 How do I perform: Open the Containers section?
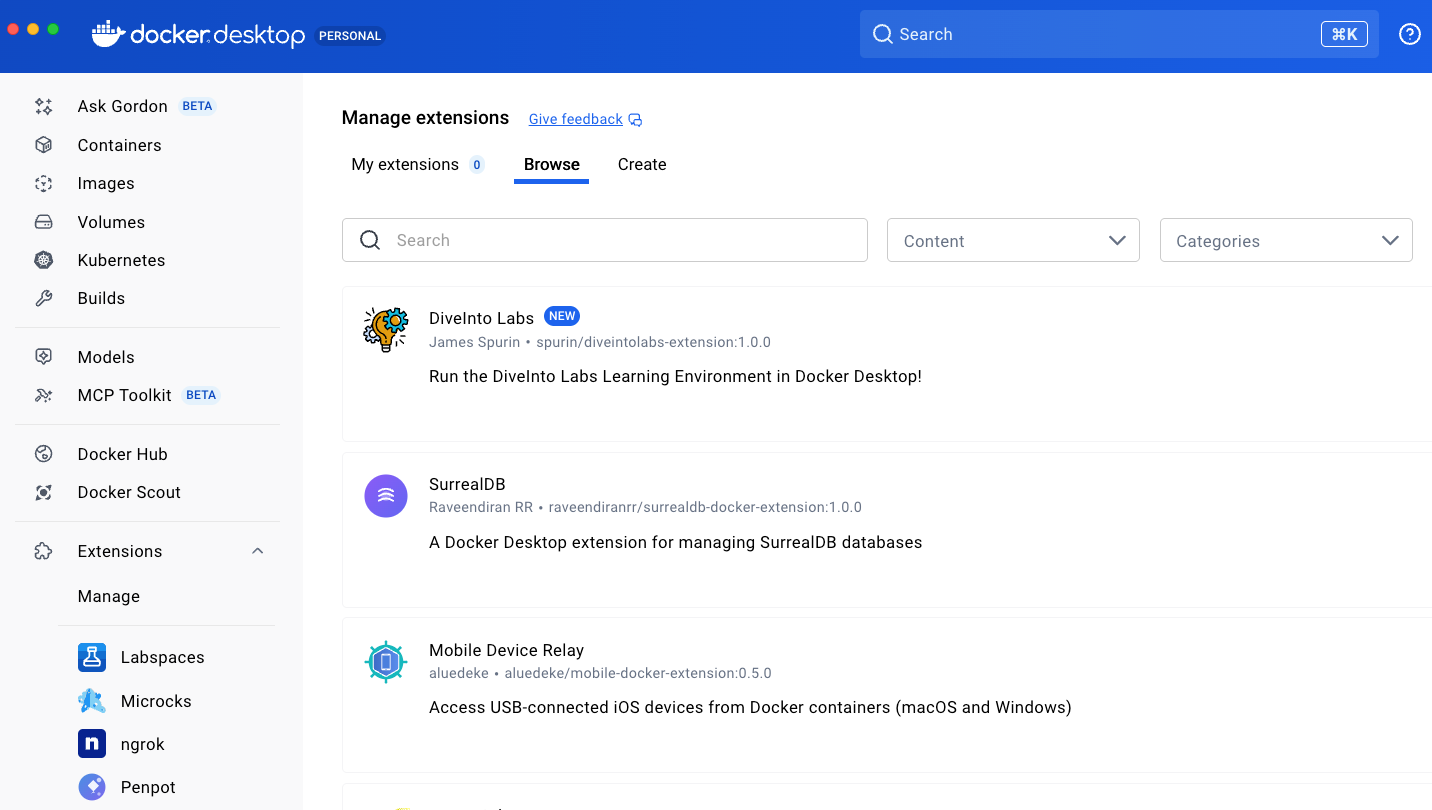(119, 145)
